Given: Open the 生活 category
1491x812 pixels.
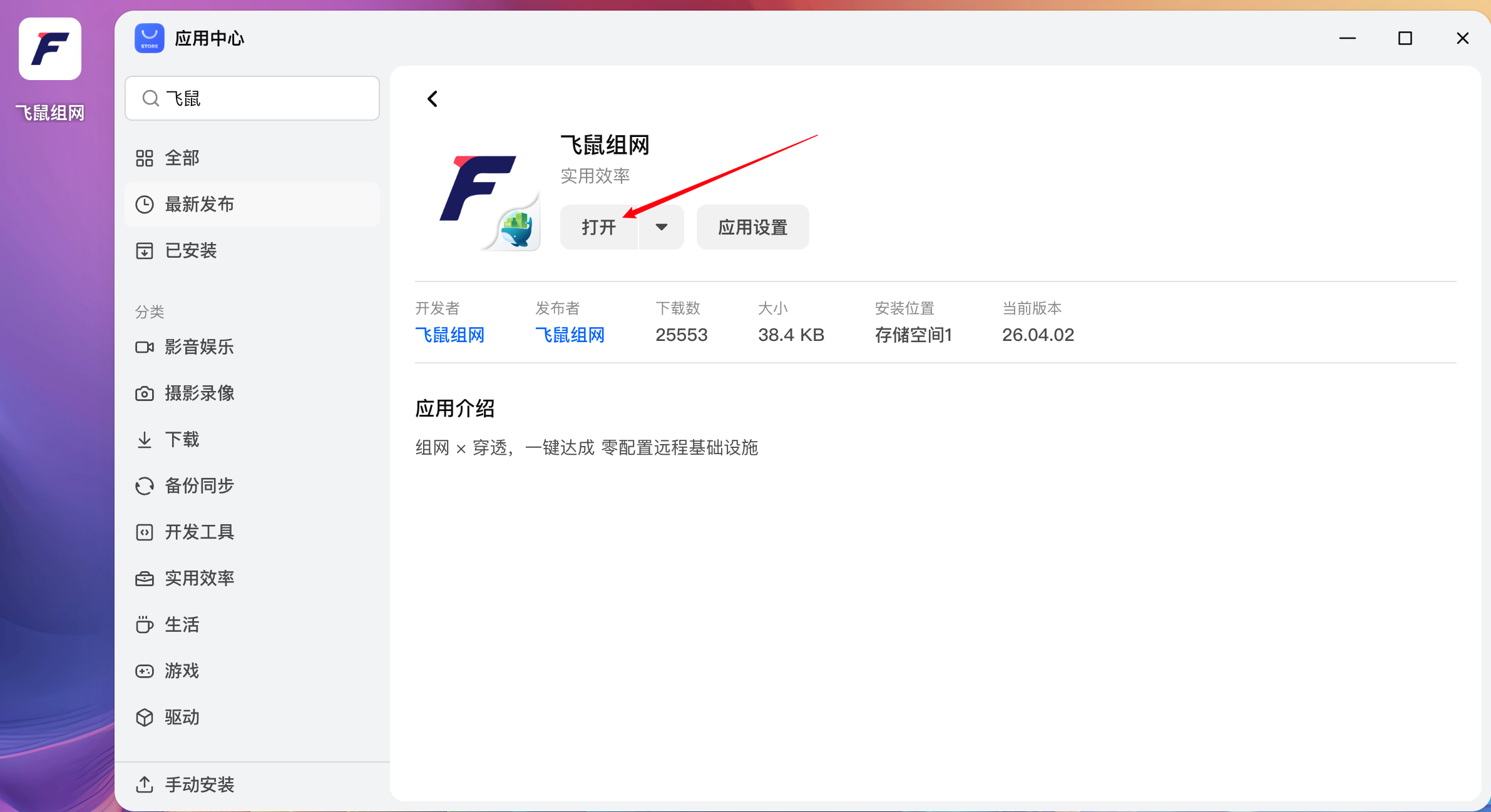Looking at the screenshot, I should click(x=252, y=625).
